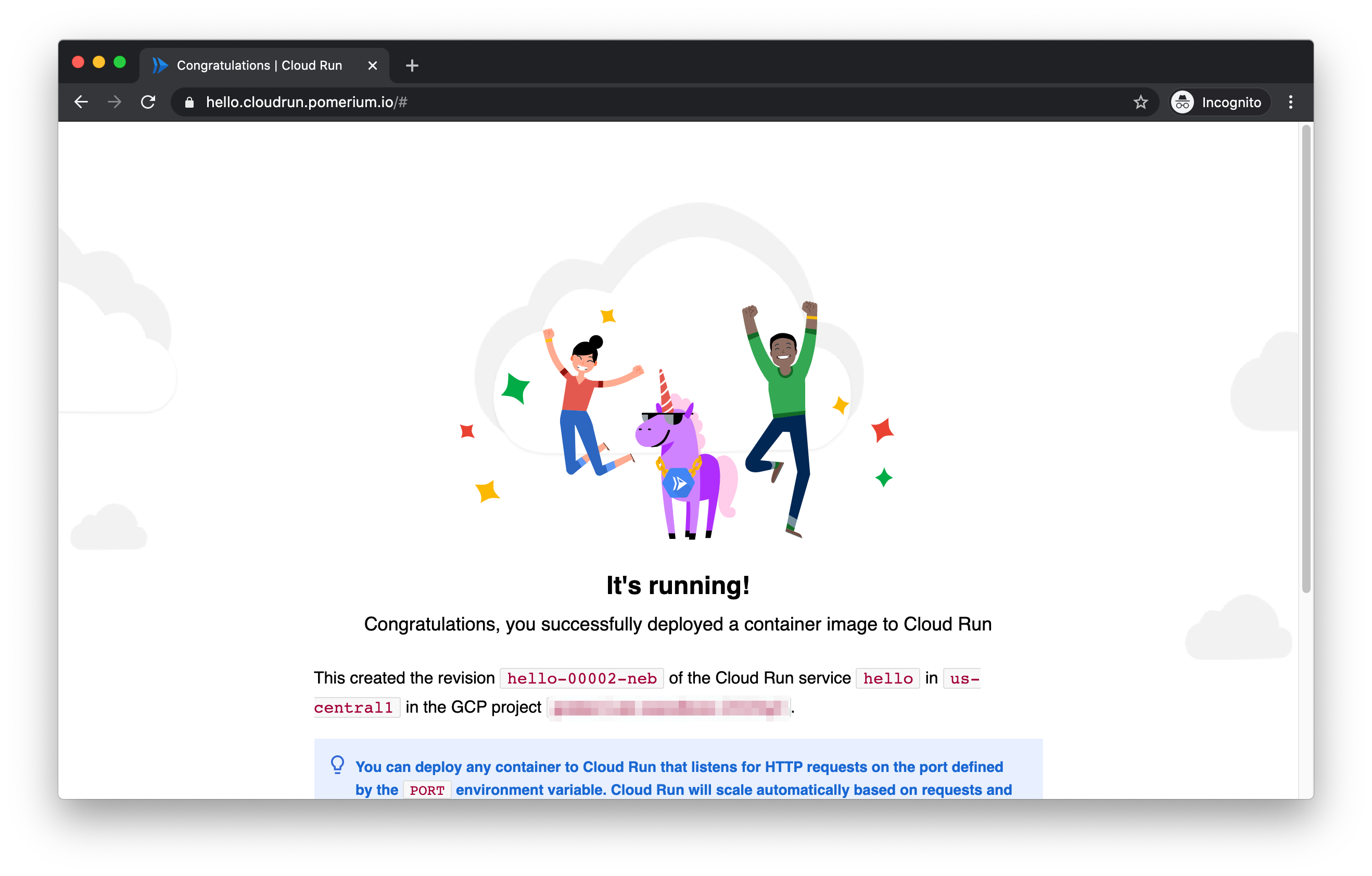Click the Cloud Run badge on unicorn

pyautogui.click(x=678, y=484)
